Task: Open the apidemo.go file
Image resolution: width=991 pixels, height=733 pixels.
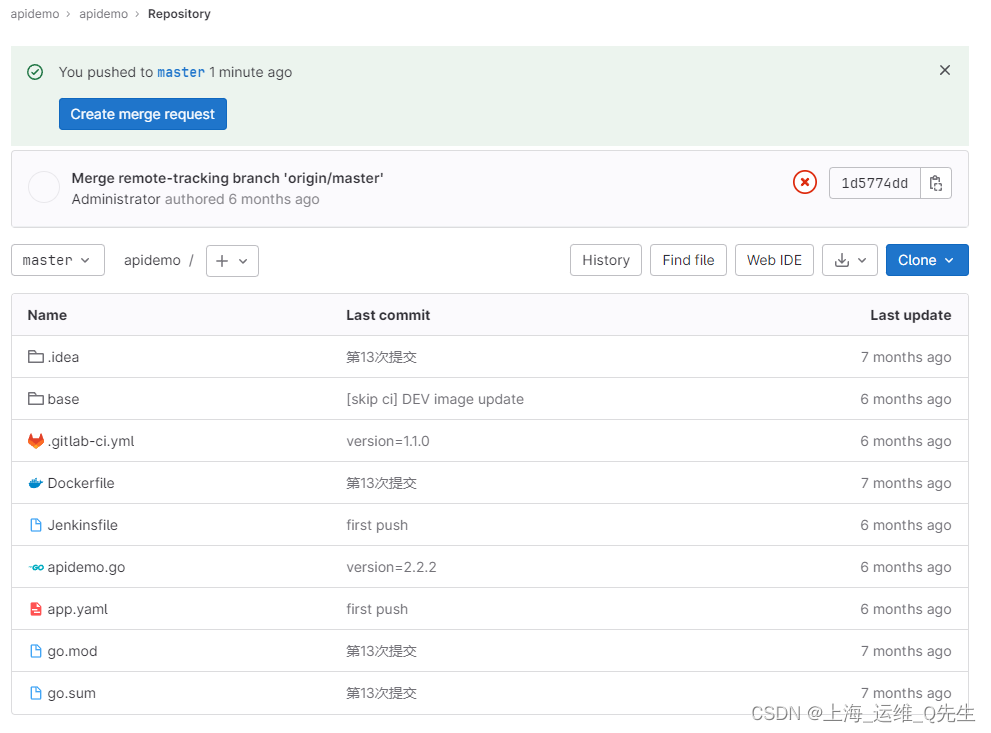Action: point(87,567)
